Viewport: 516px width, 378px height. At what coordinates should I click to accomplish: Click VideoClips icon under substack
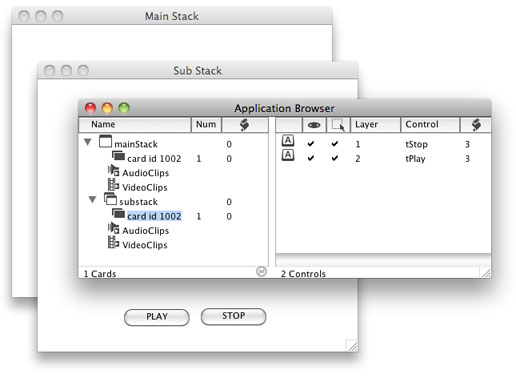point(113,243)
